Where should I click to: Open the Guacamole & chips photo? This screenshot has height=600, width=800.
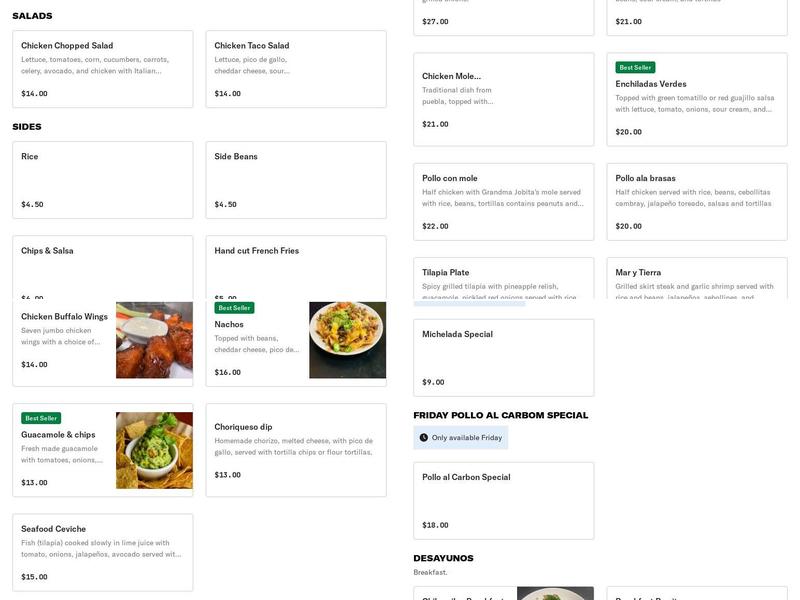pyautogui.click(x=154, y=450)
